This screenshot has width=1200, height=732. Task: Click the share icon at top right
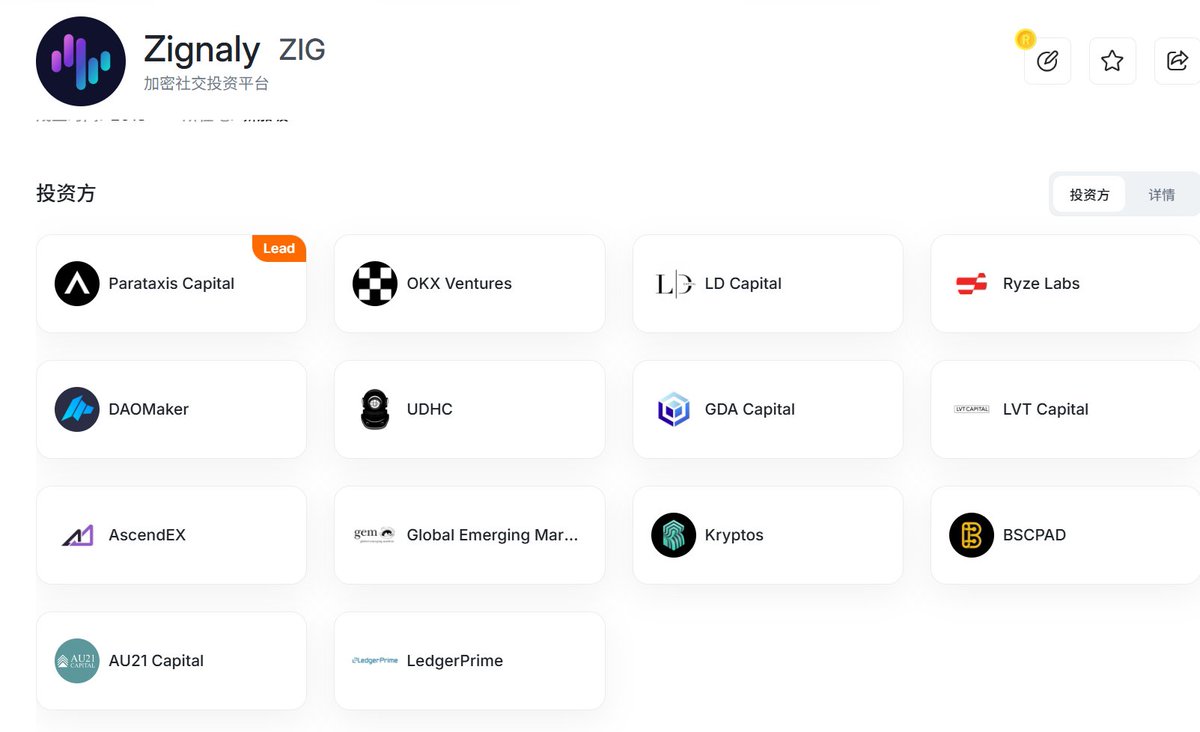pos(1177,61)
